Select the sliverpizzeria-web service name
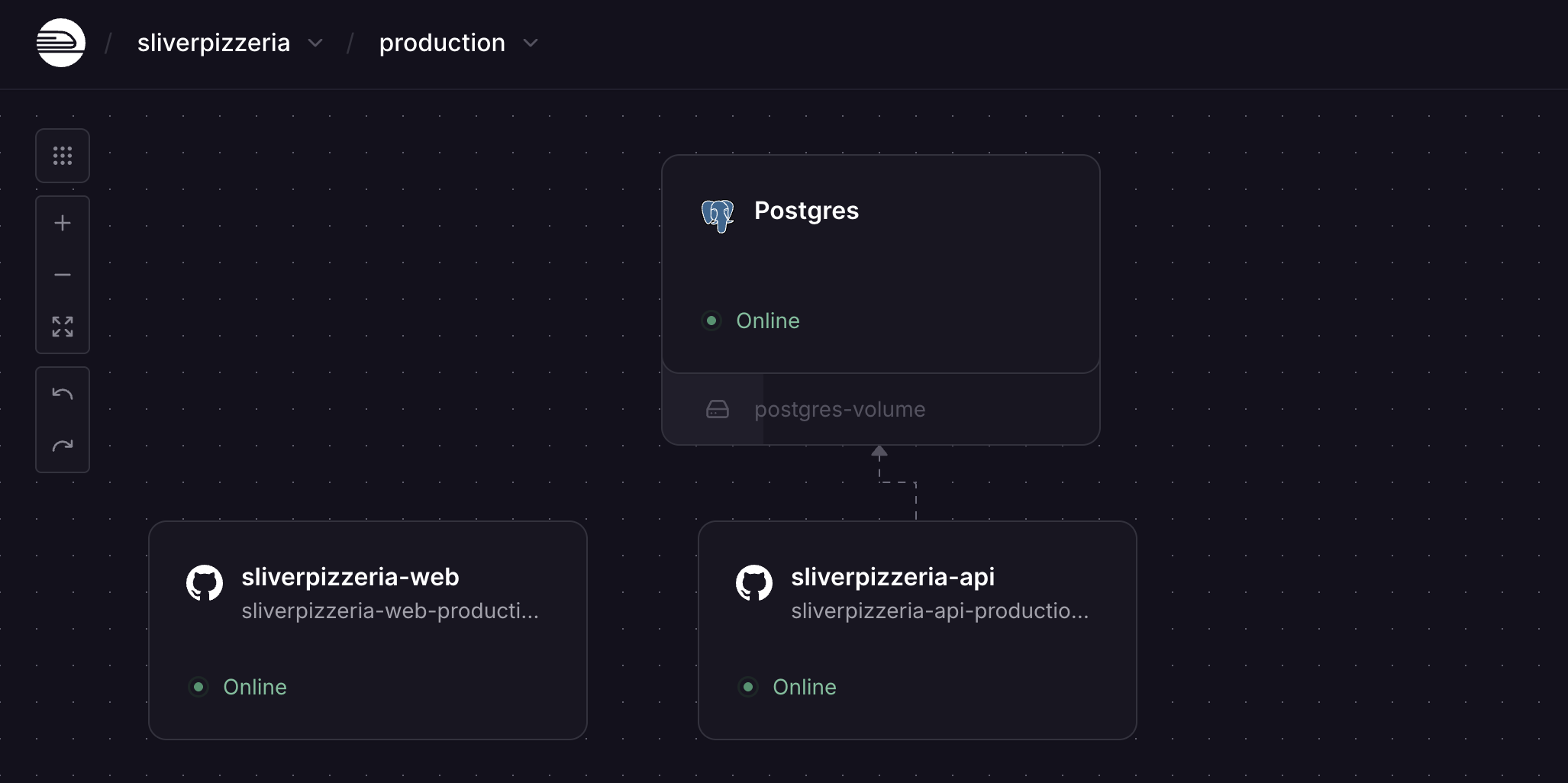Screen dimensions: 1568x783 [350, 577]
